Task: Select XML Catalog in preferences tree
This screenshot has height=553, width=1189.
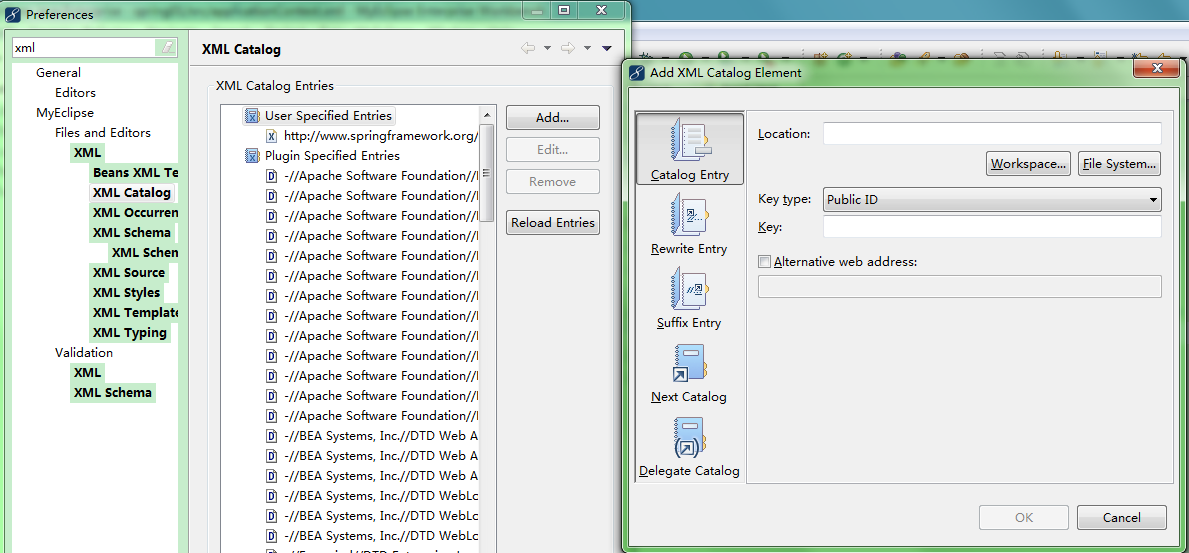Action: [x=131, y=192]
